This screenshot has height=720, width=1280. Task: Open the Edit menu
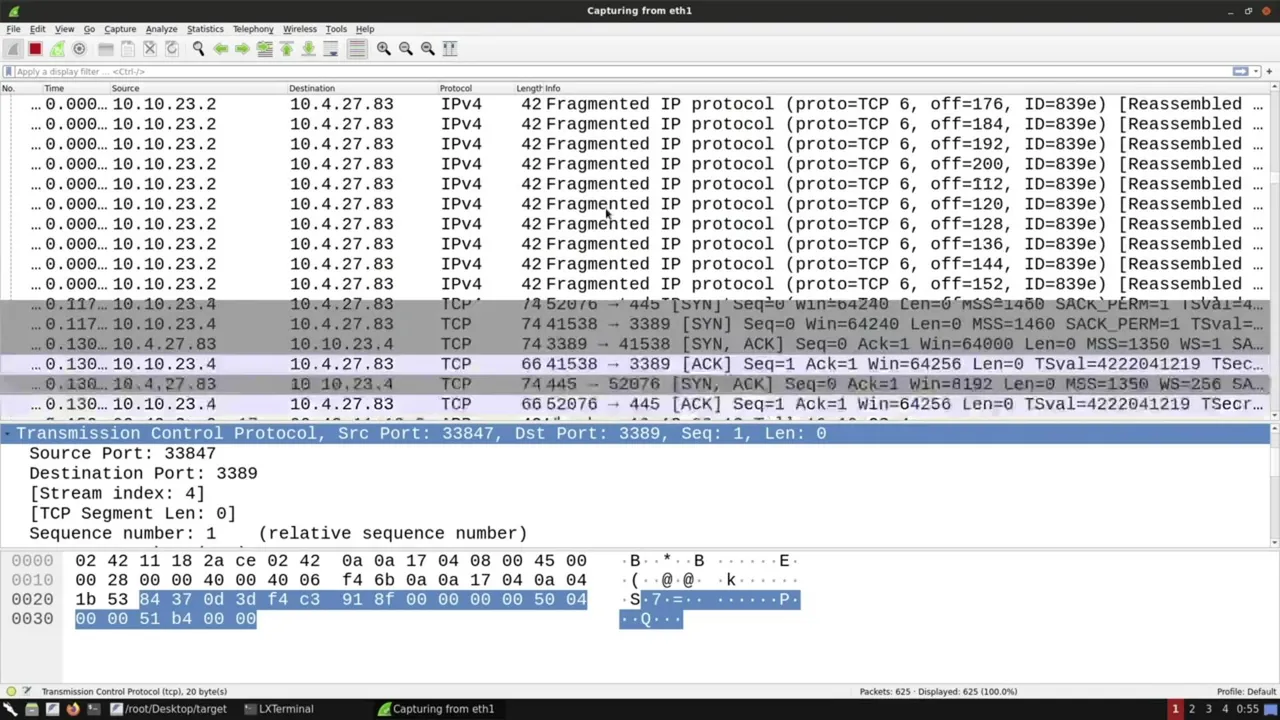coord(37,29)
